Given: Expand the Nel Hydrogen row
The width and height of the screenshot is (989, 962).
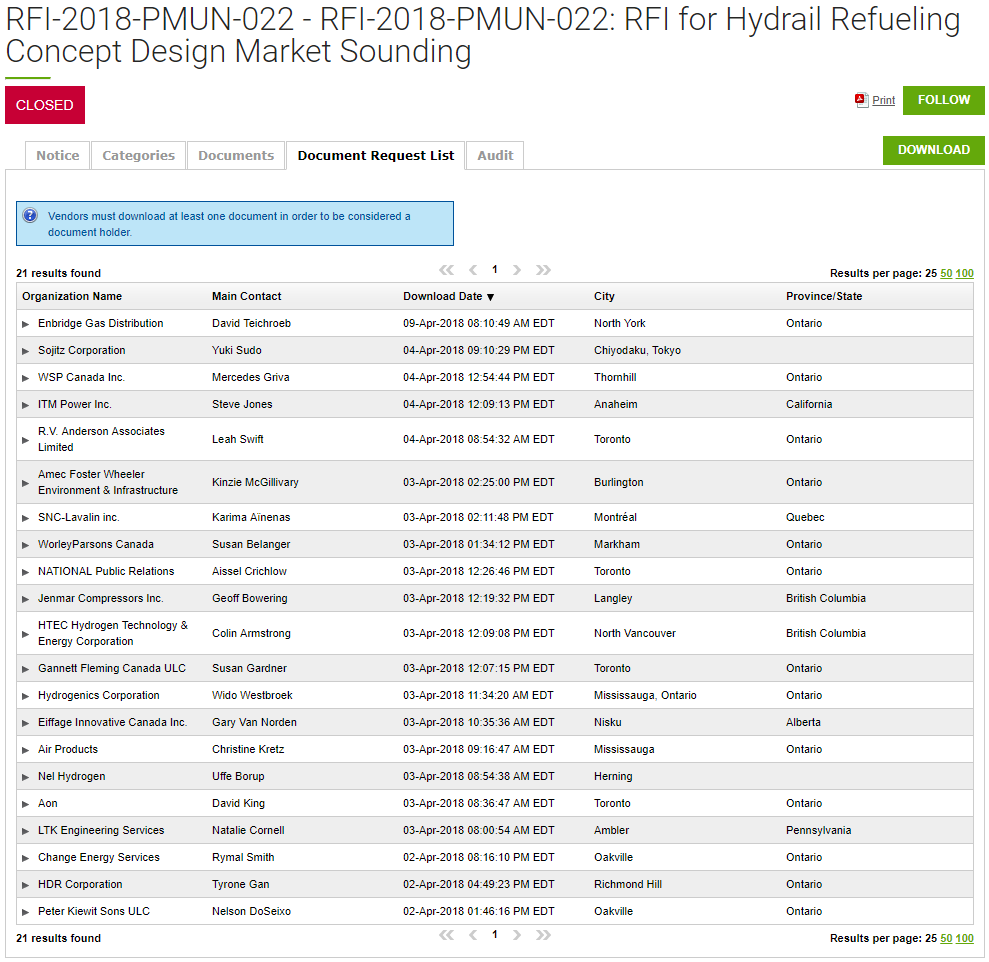Looking at the screenshot, I should pyautogui.click(x=25, y=777).
